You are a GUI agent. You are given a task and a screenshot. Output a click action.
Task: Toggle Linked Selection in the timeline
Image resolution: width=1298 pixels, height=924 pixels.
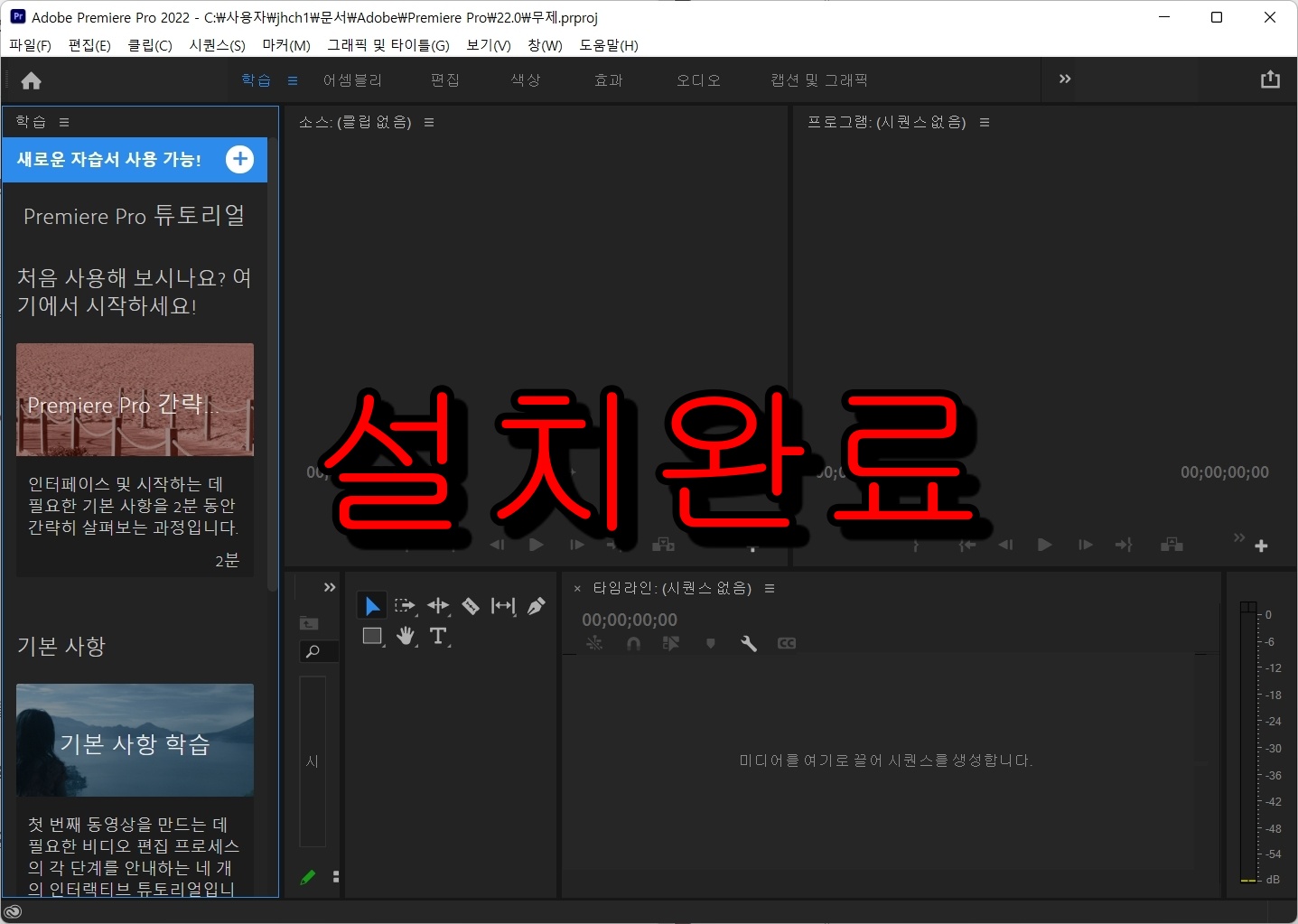pos(594,643)
